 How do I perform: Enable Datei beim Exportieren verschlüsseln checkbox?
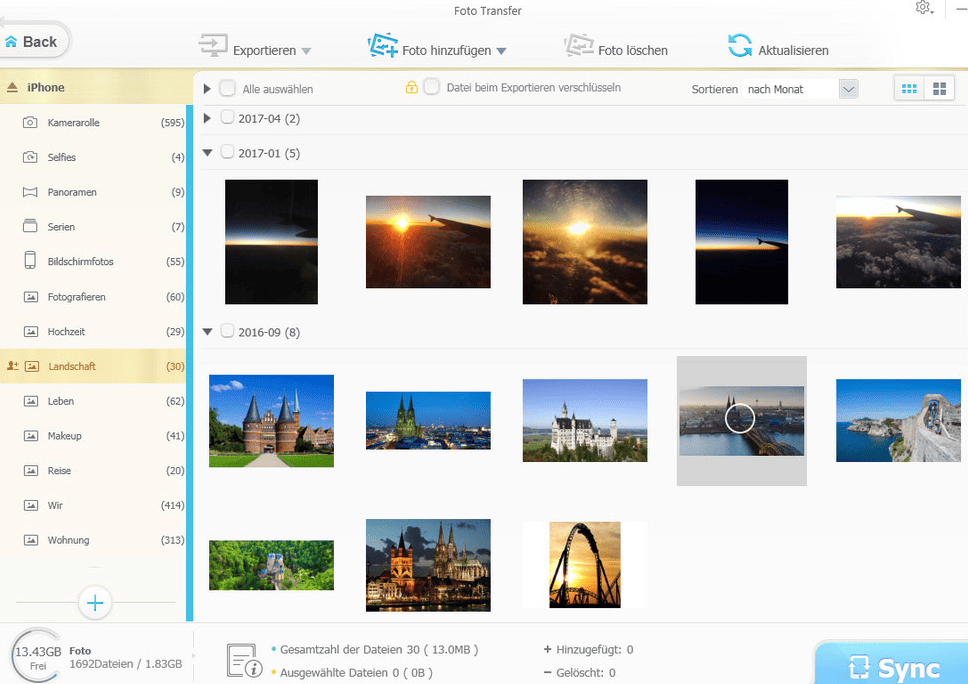431,87
